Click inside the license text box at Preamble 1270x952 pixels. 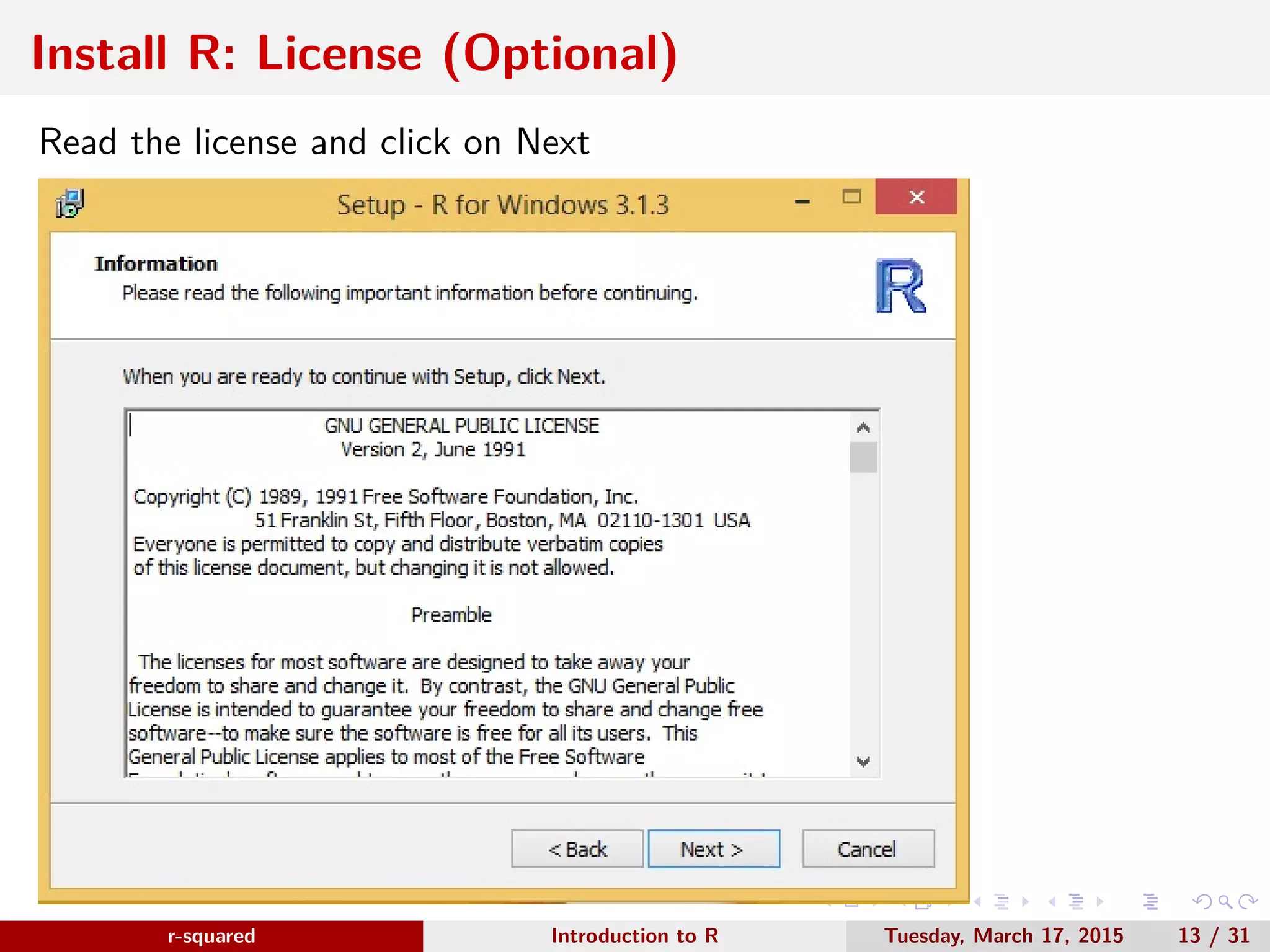451,615
